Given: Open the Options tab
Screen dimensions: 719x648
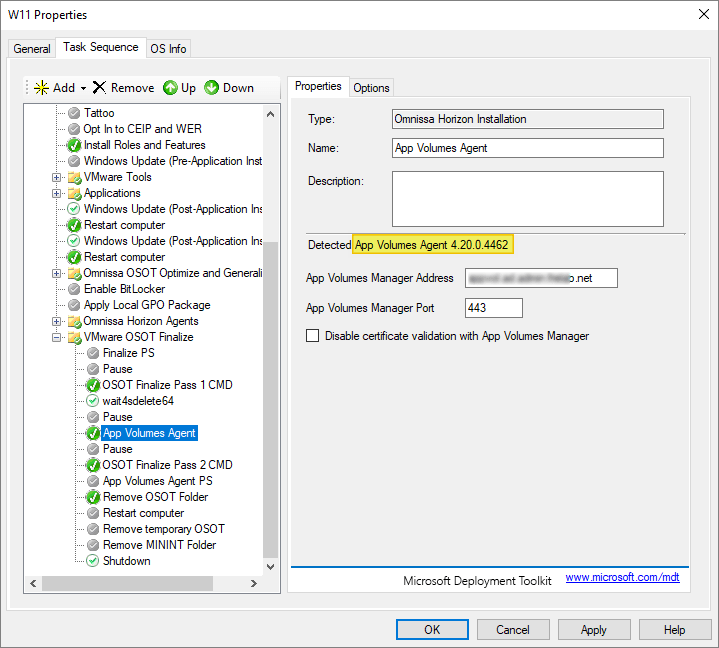Looking at the screenshot, I should click(371, 88).
